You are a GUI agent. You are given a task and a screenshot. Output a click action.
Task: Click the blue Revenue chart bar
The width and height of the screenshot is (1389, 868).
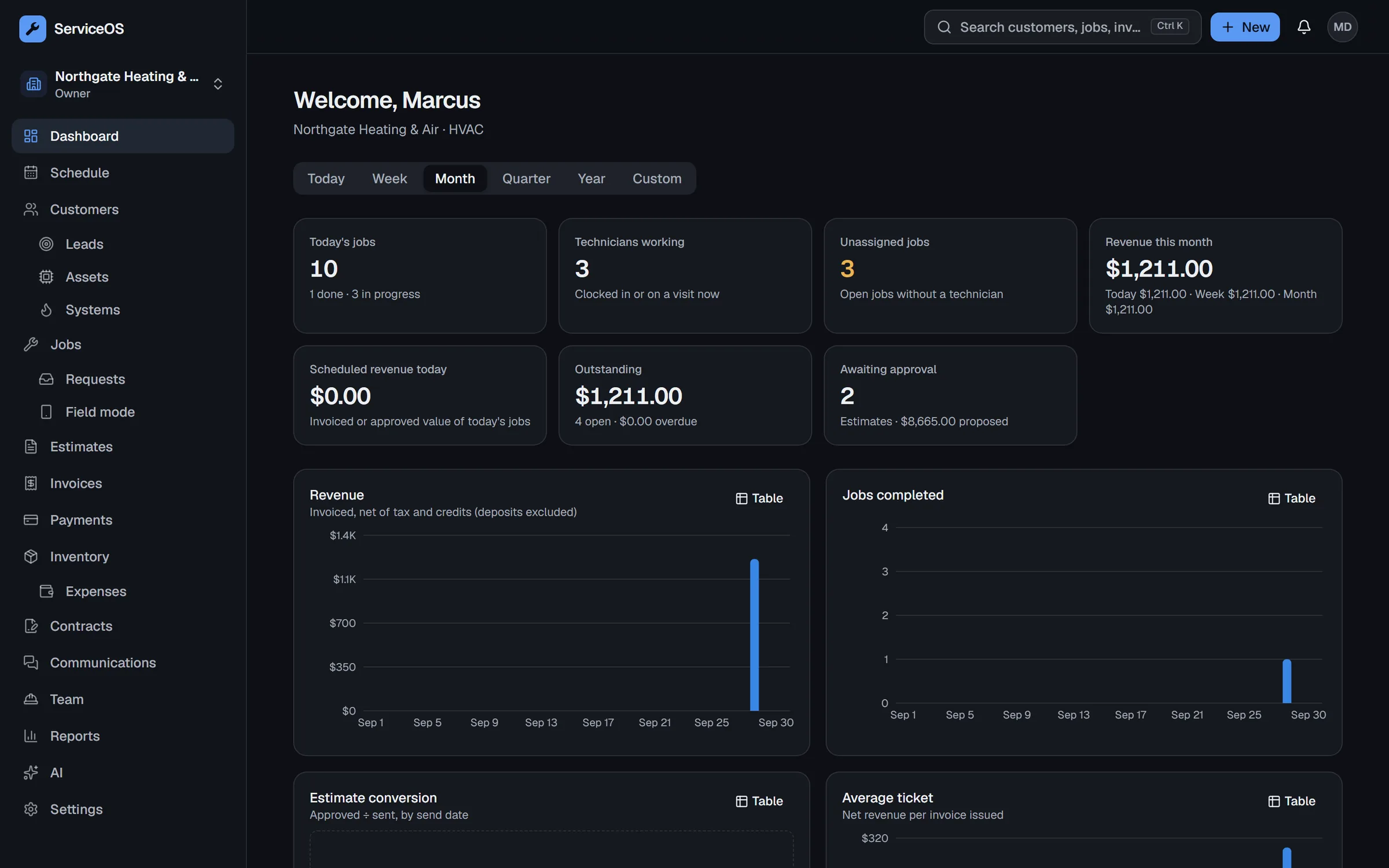(x=754, y=635)
